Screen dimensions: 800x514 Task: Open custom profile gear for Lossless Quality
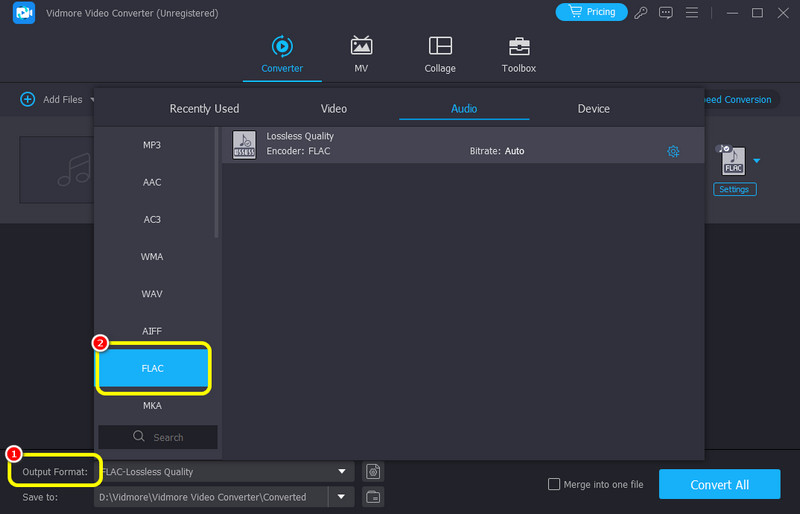coord(673,151)
